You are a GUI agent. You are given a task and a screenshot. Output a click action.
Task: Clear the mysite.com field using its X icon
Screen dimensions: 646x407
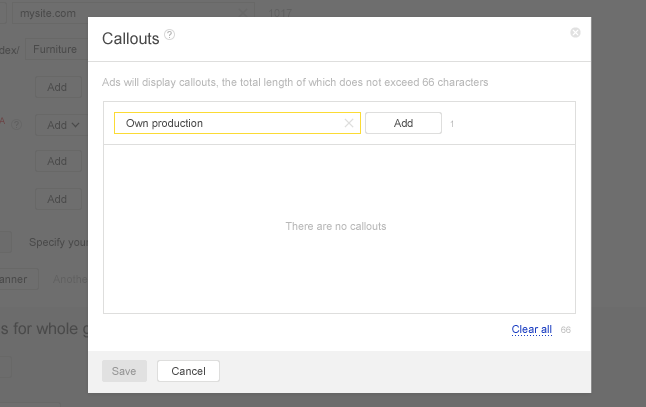[x=244, y=14]
